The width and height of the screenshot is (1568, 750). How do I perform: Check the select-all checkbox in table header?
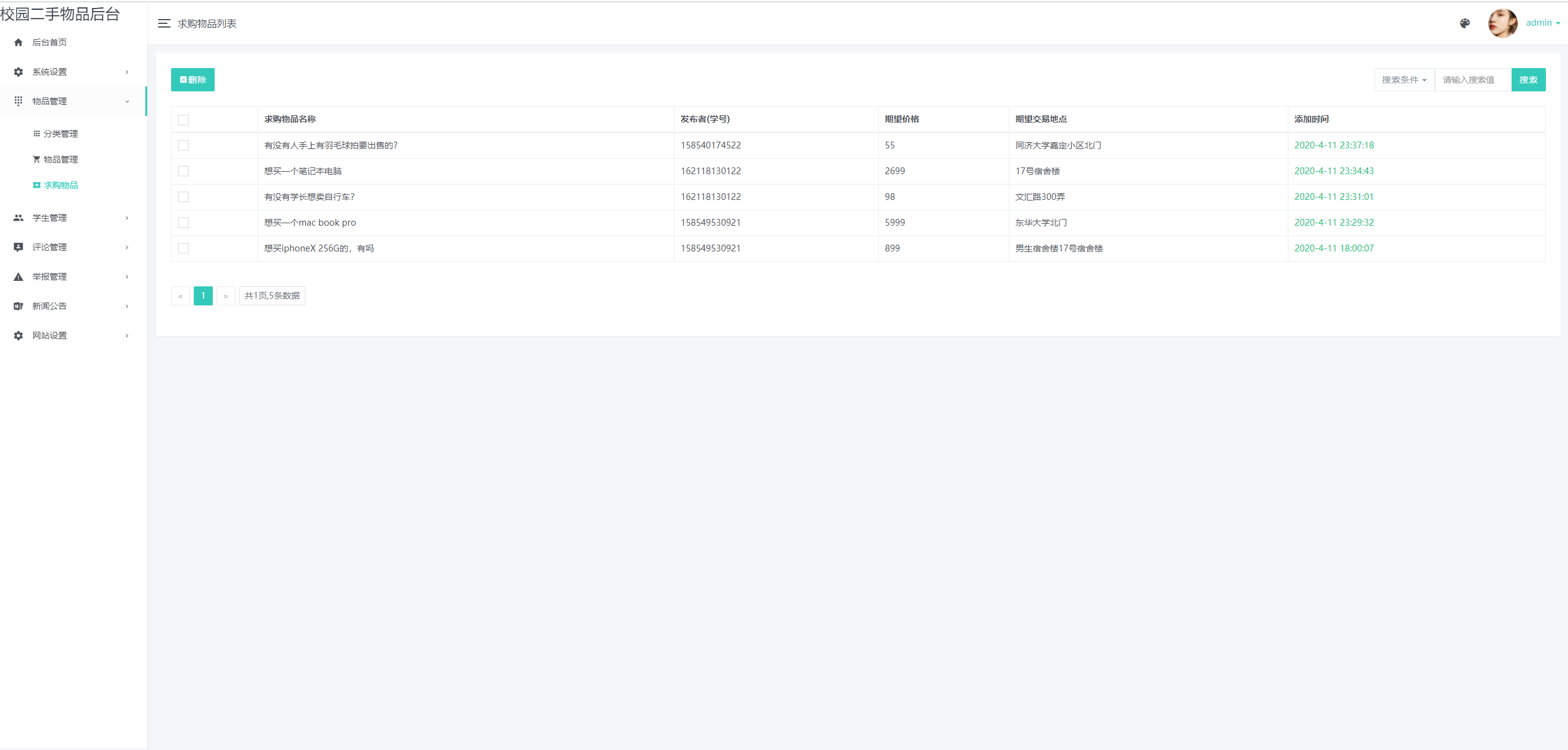click(183, 120)
